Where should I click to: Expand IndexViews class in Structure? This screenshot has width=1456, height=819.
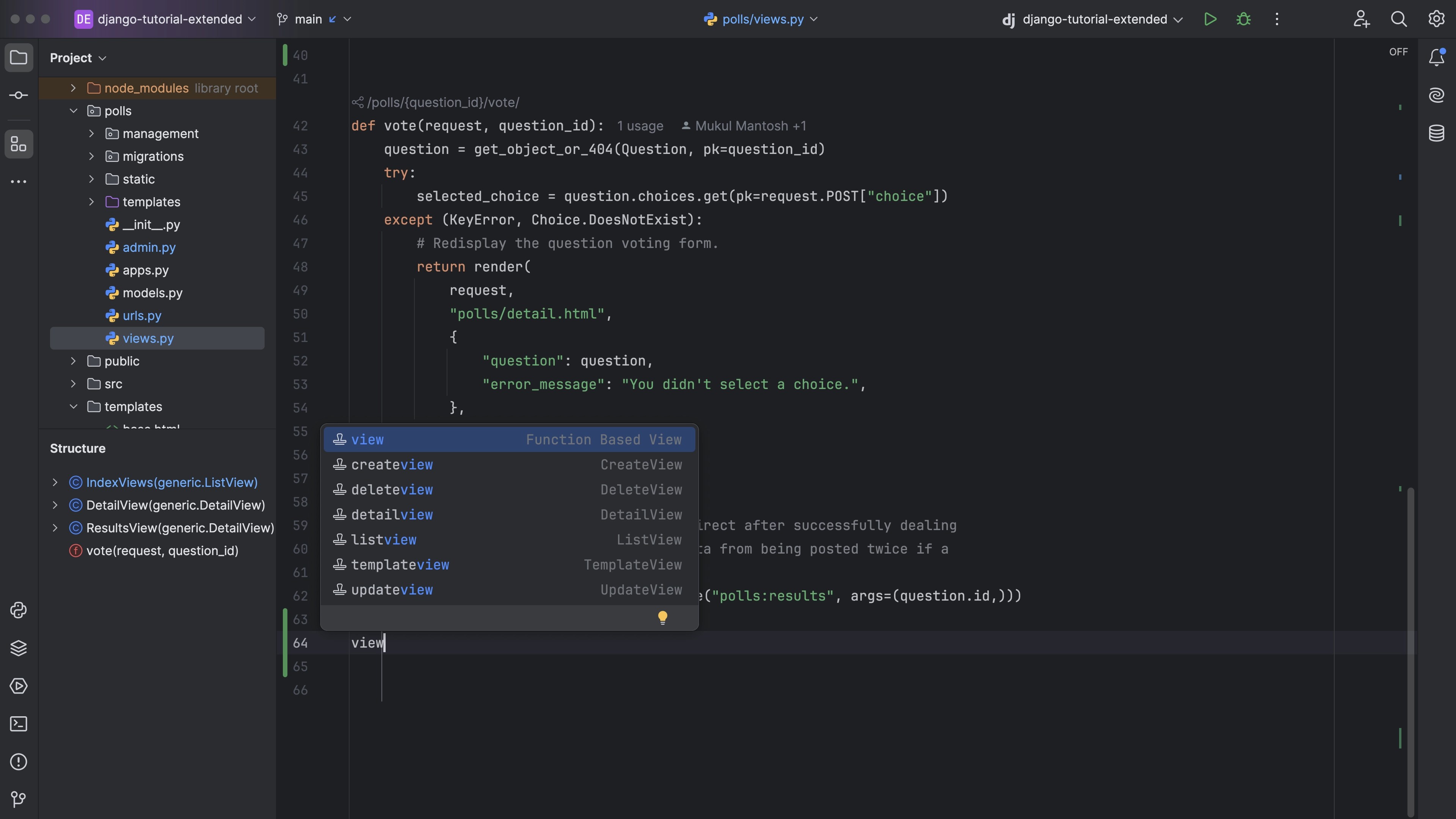point(55,482)
